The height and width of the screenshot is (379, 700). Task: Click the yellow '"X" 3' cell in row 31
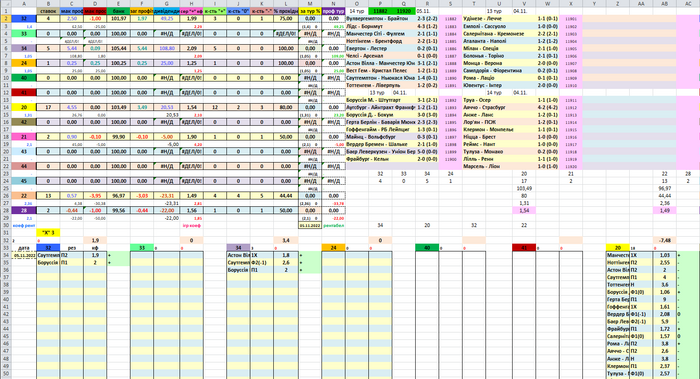[x=48, y=233]
